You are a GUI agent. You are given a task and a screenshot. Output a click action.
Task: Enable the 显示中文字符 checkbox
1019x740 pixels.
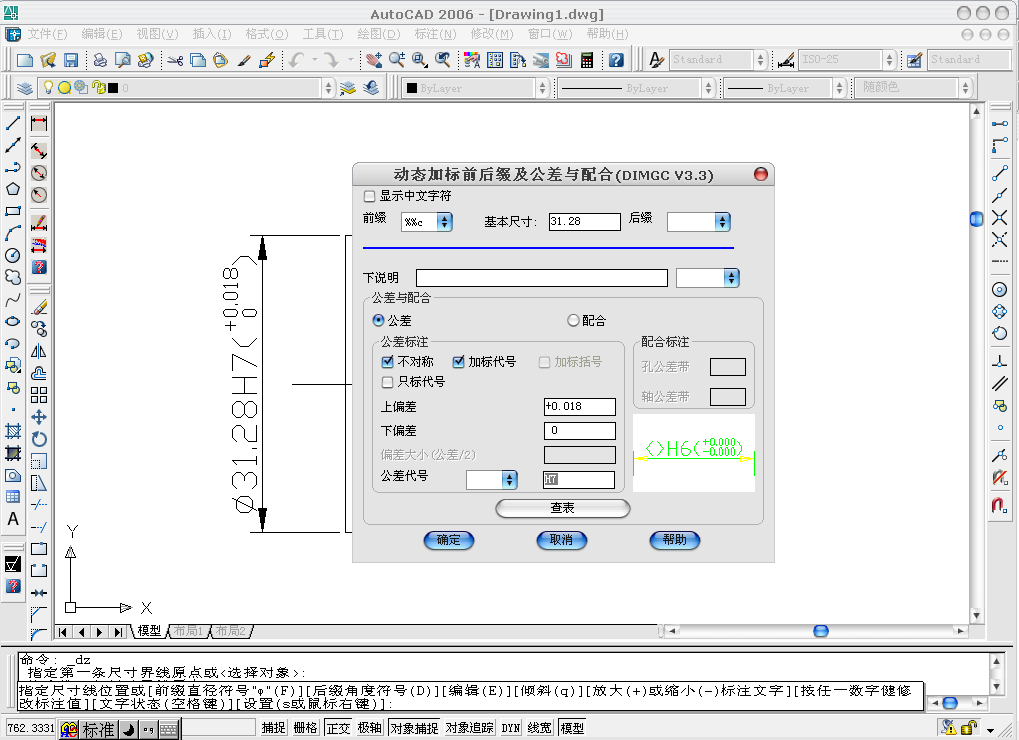click(x=369, y=196)
